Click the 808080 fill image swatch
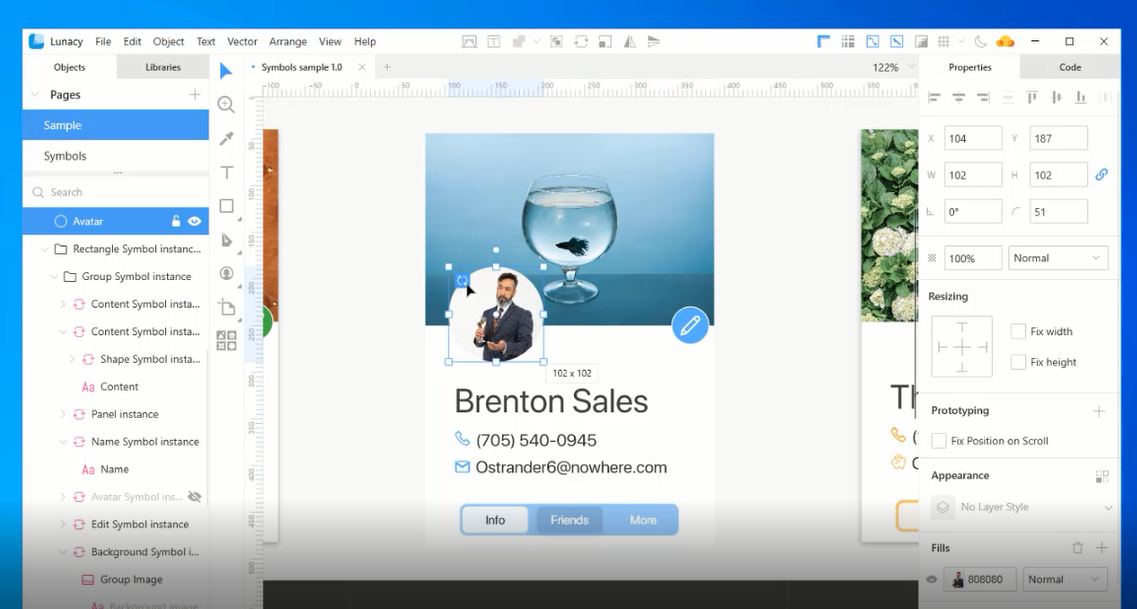The image size is (1137, 609). pos(957,579)
